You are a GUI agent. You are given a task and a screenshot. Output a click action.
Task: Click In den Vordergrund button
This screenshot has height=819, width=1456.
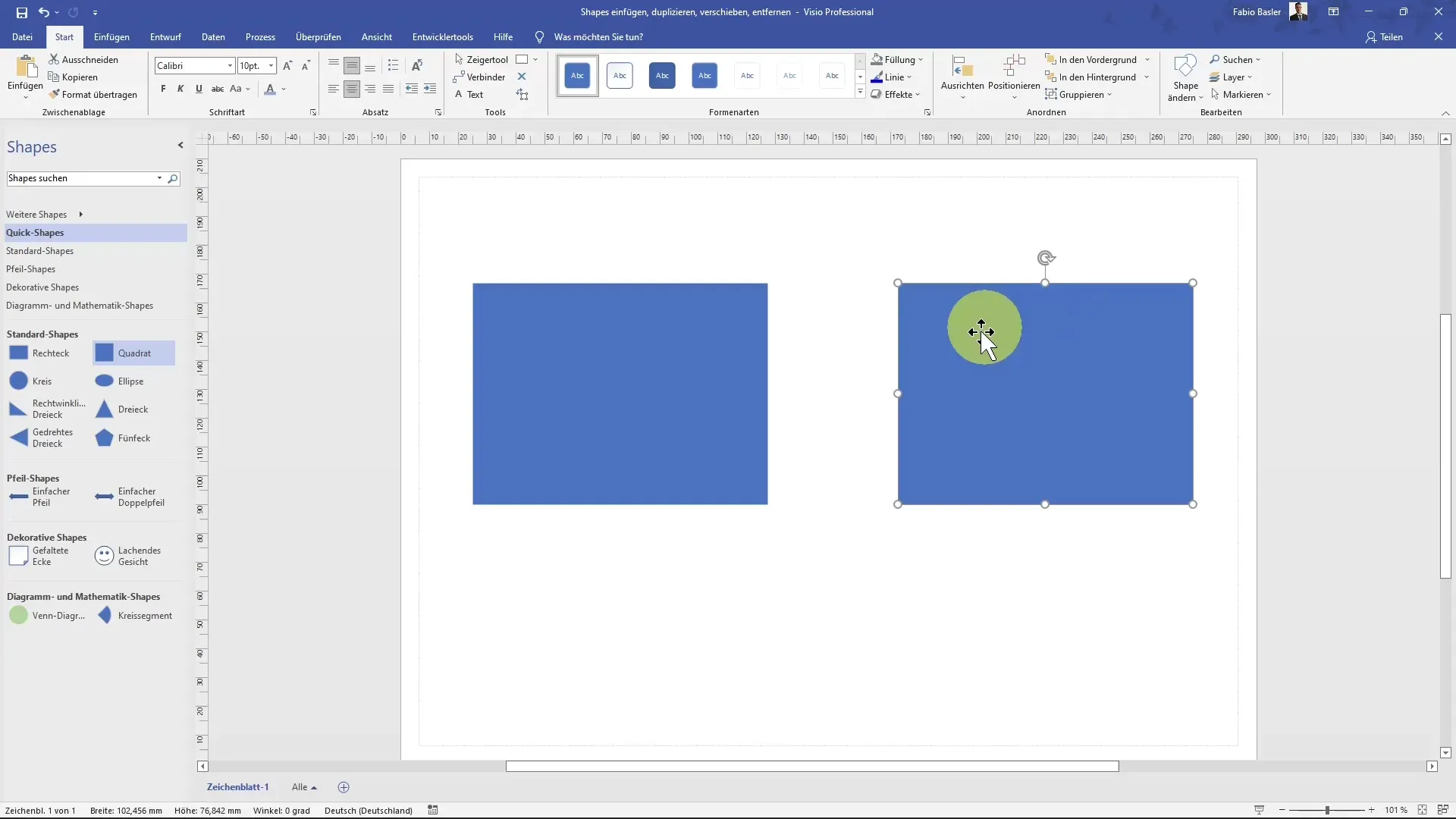pyautogui.click(x=1090, y=59)
